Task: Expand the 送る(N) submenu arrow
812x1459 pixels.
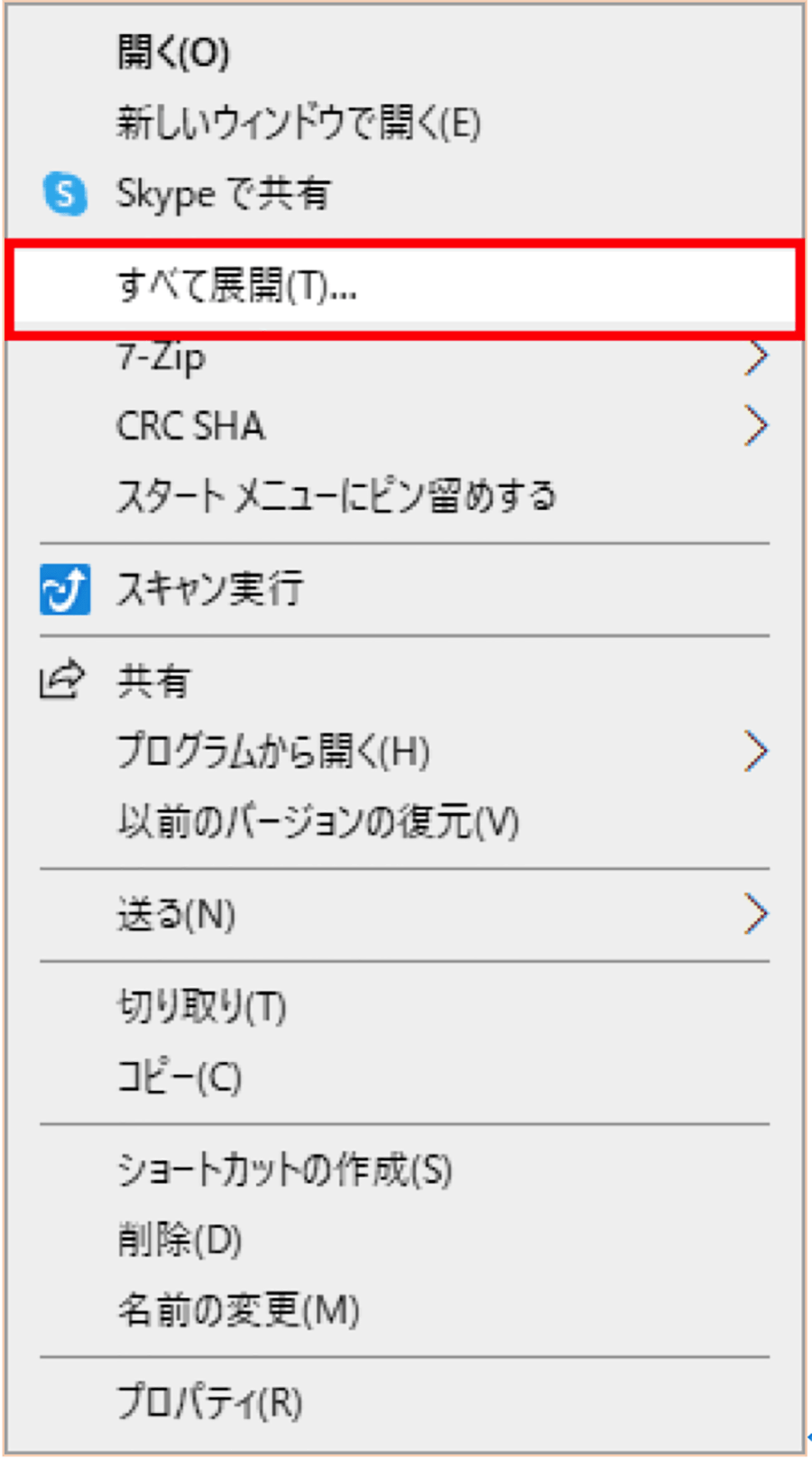Action: (x=756, y=914)
